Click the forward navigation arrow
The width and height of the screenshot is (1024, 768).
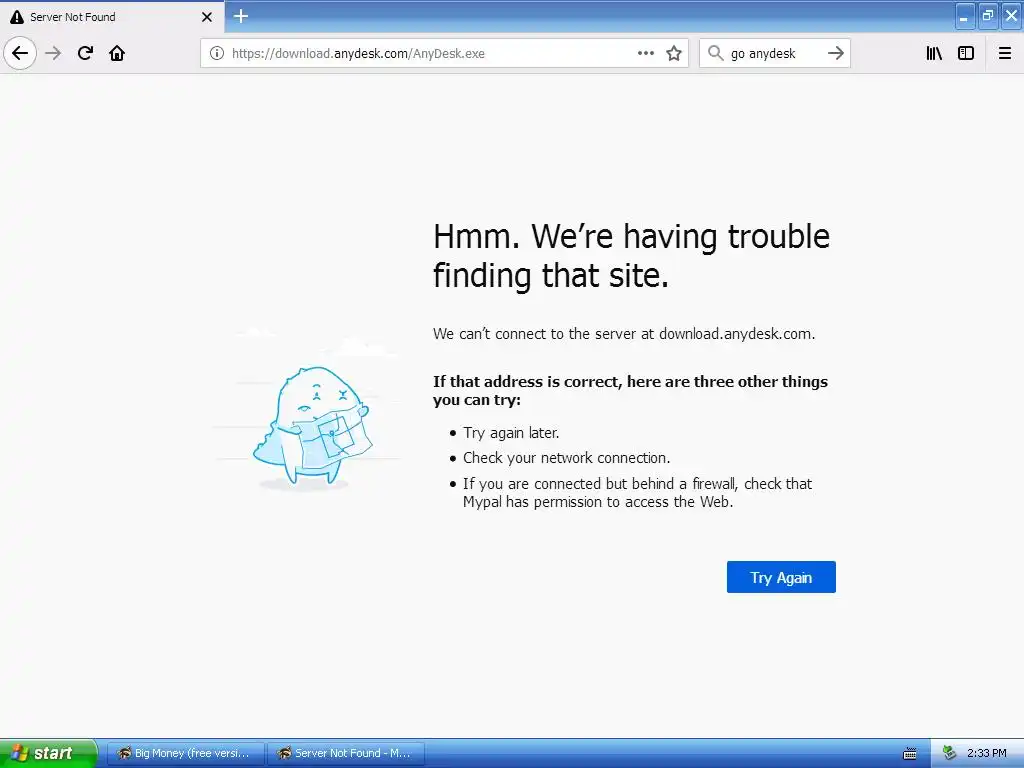(x=53, y=53)
